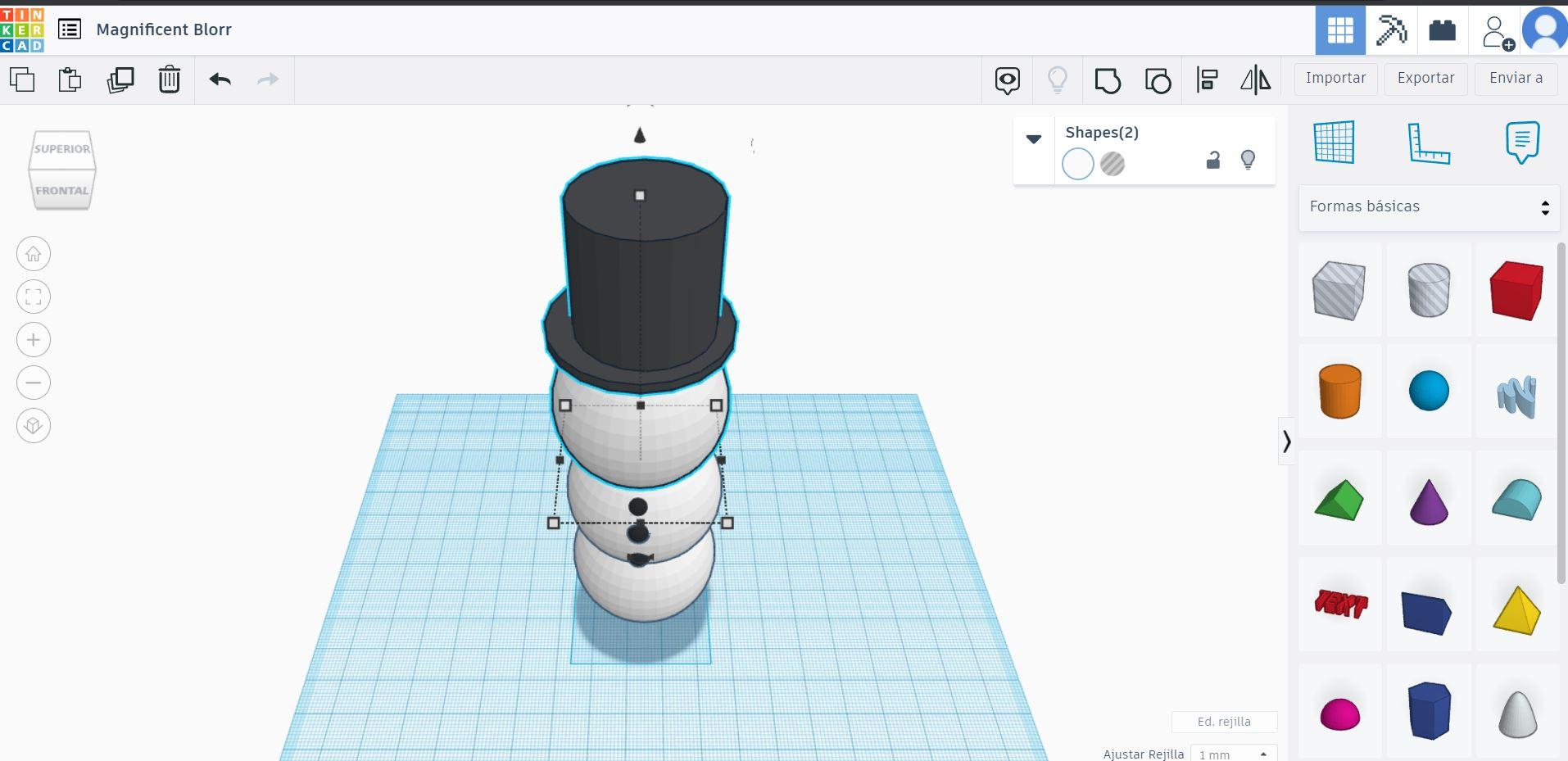The height and width of the screenshot is (761, 1568).
Task: Click the Importar button
Action: click(1335, 79)
